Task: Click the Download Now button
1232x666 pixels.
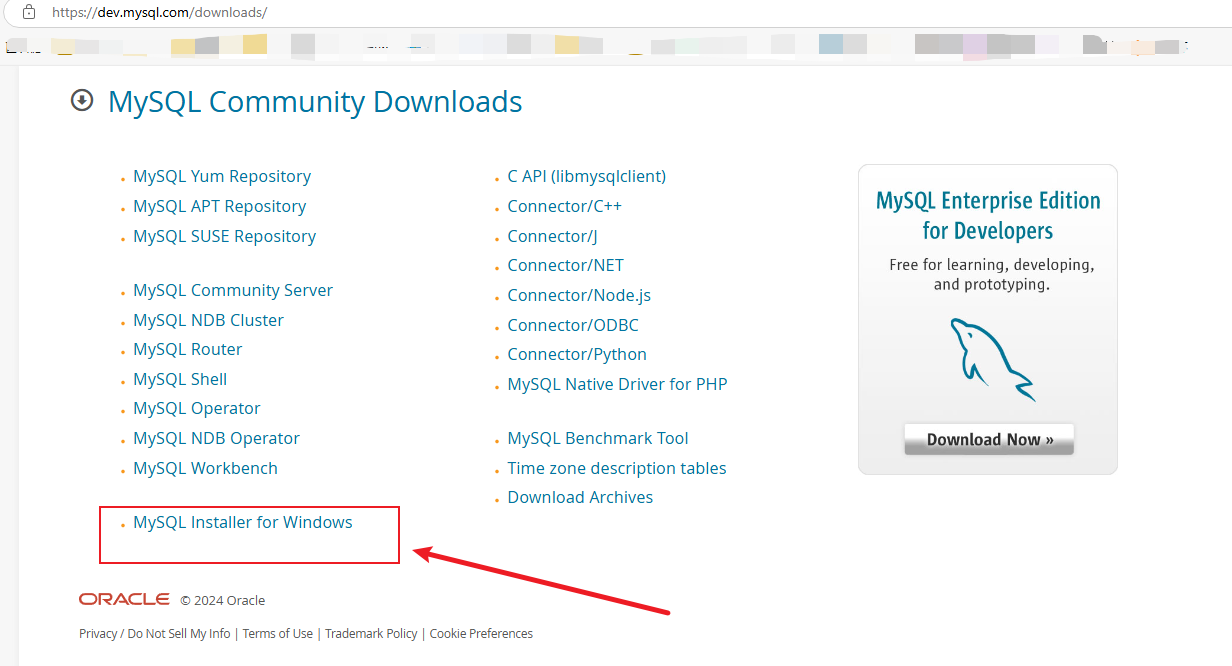Action: [989, 439]
